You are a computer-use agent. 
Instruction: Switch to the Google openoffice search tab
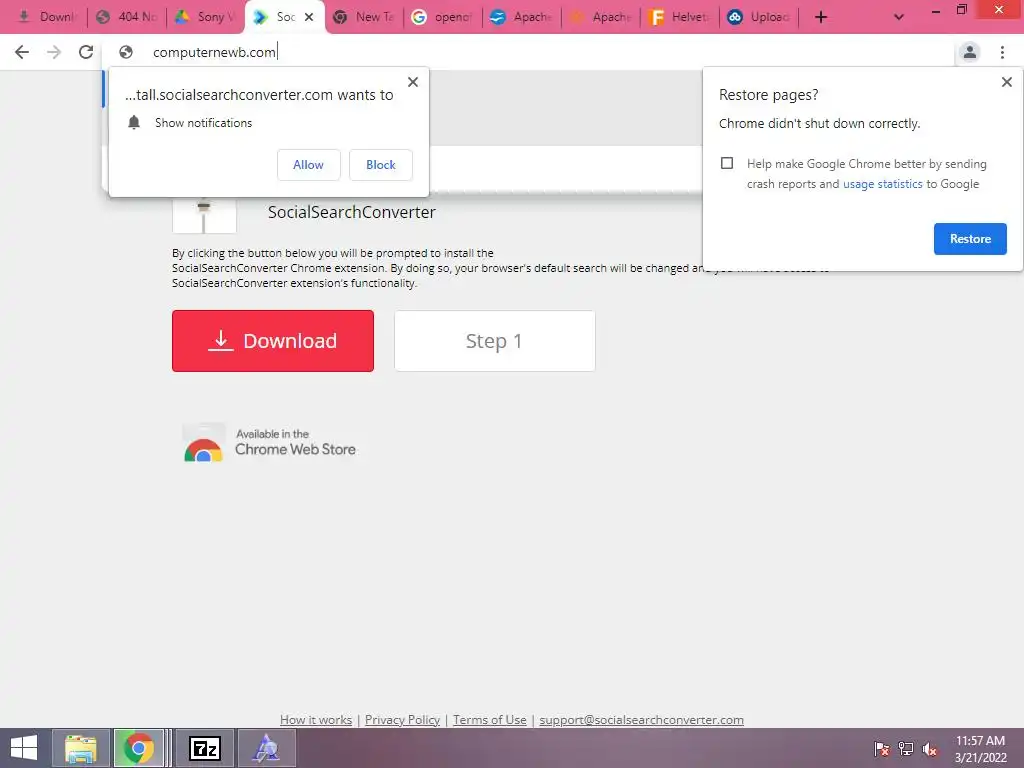[x=442, y=17]
